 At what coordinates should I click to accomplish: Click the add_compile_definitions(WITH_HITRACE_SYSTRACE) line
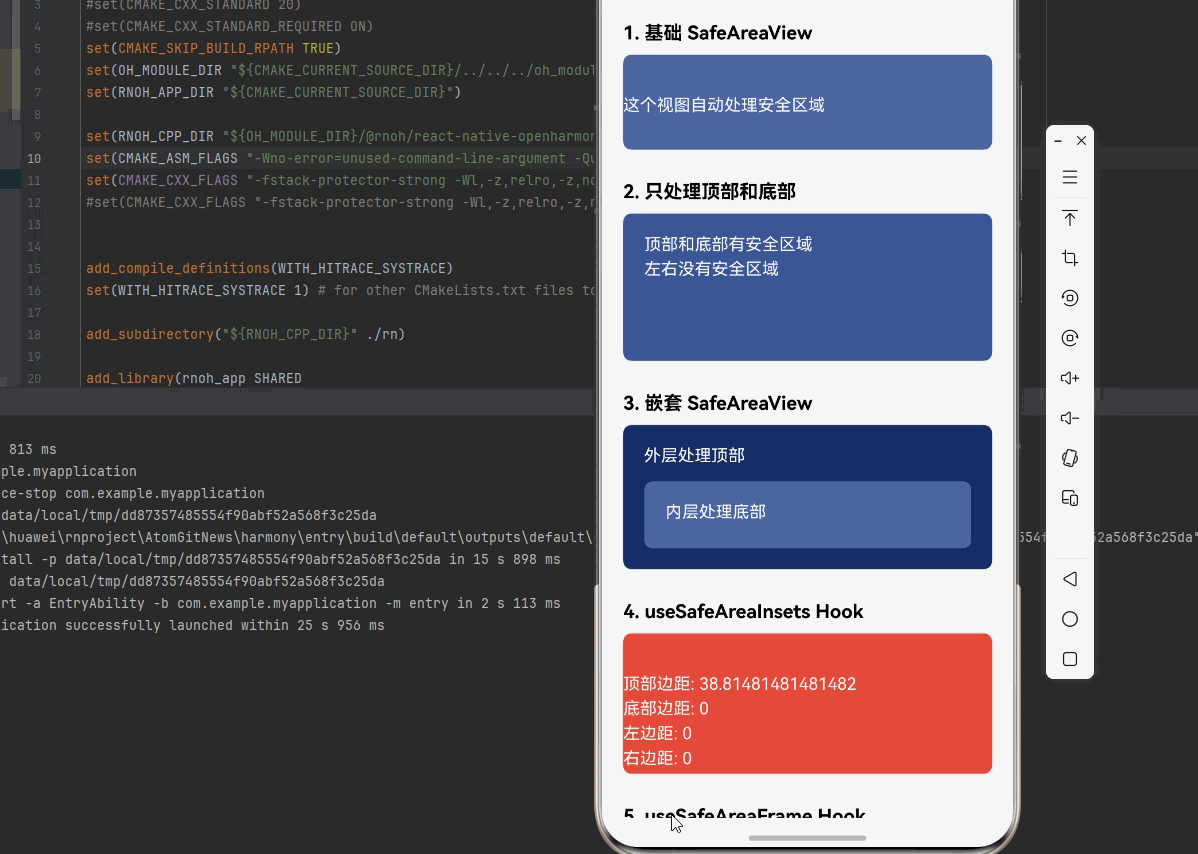click(270, 268)
